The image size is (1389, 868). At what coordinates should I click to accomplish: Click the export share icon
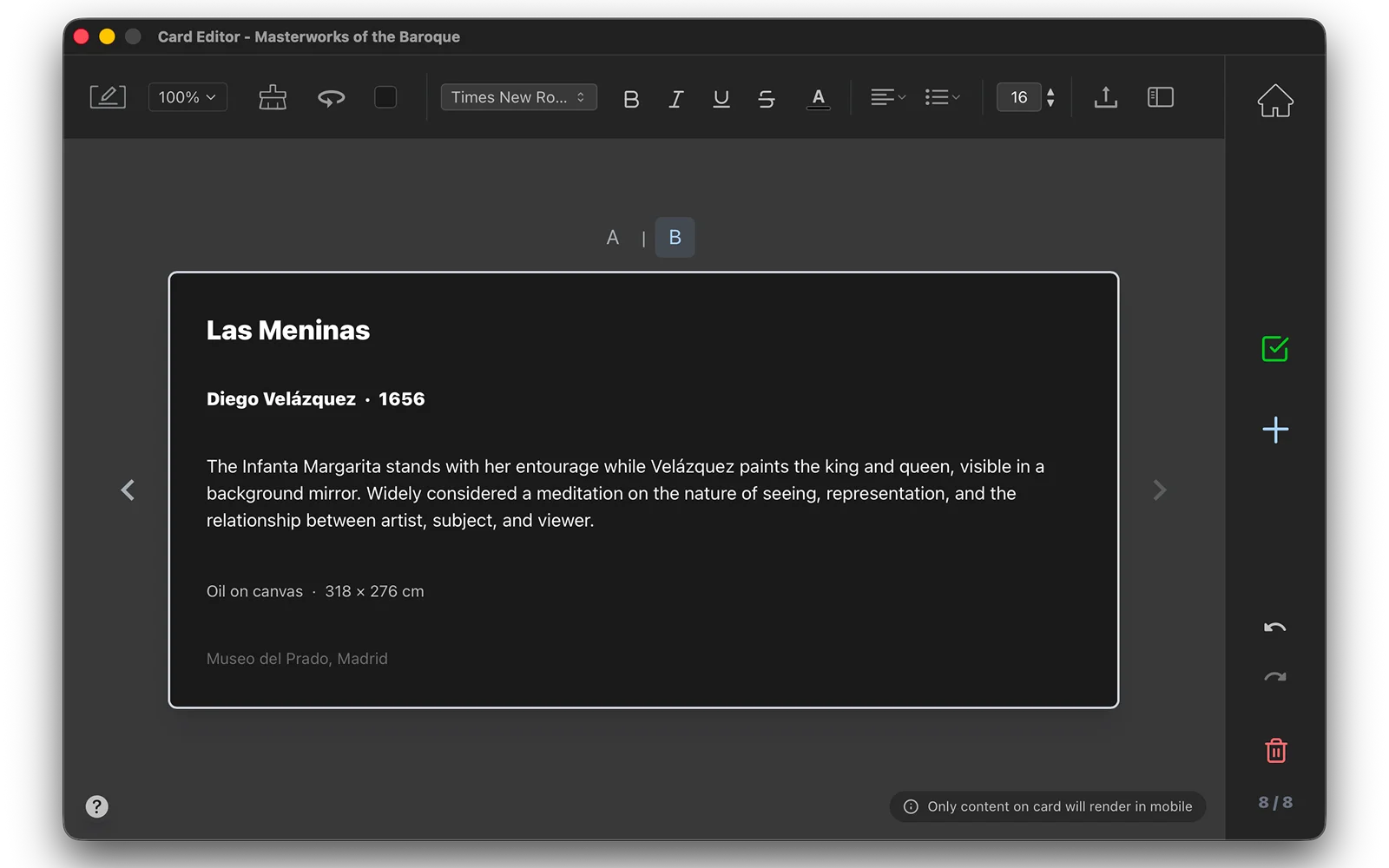pos(1105,97)
